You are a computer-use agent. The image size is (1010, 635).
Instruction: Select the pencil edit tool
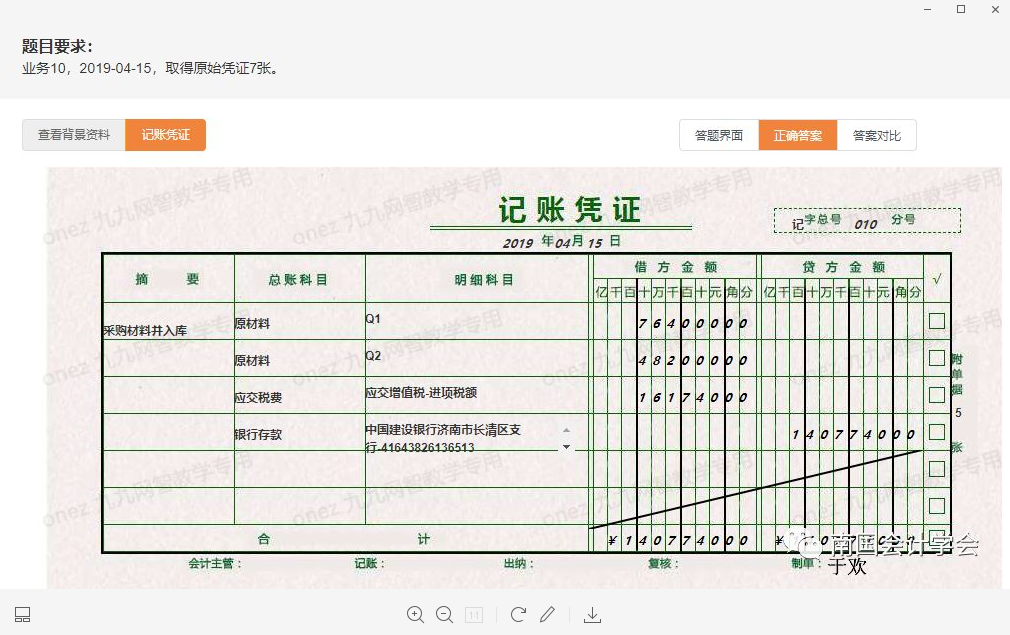(x=547, y=614)
